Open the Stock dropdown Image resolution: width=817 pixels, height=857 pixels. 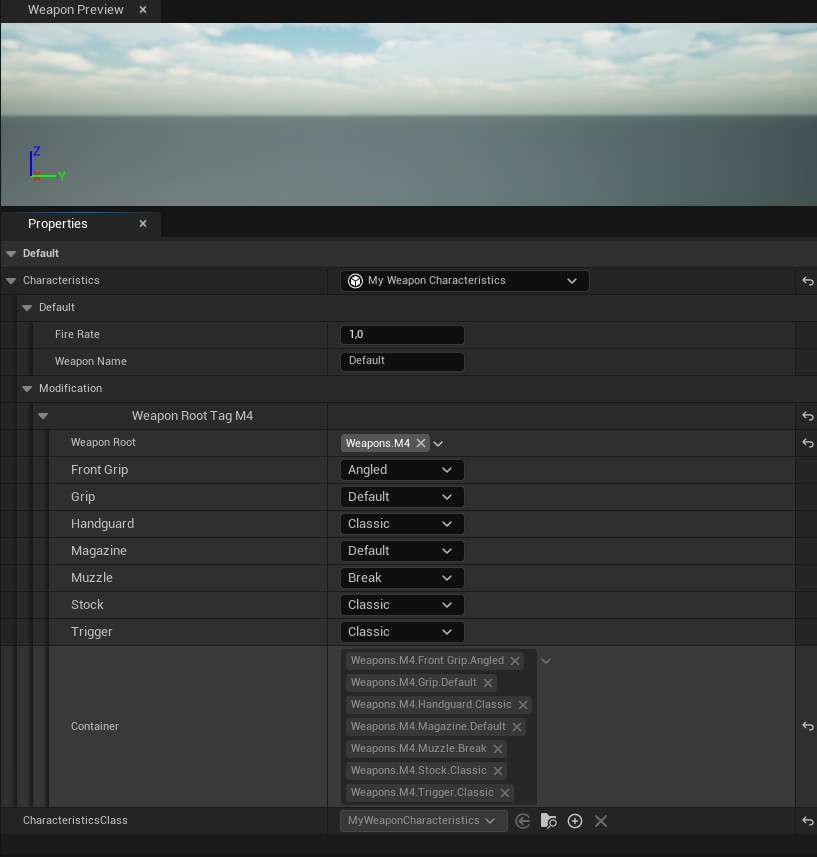pyautogui.click(x=402, y=605)
